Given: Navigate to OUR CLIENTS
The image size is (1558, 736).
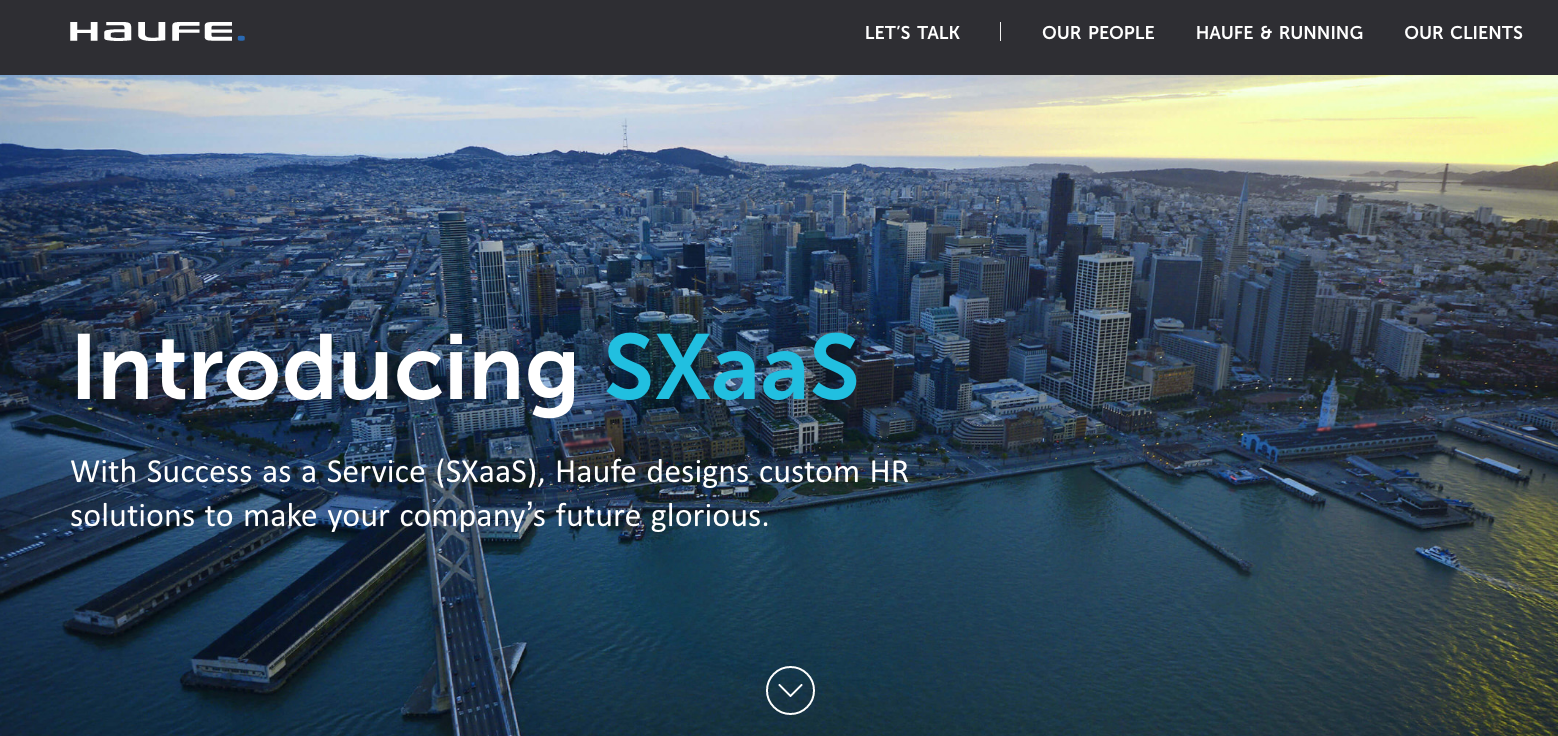Looking at the screenshot, I should point(1463,33).
